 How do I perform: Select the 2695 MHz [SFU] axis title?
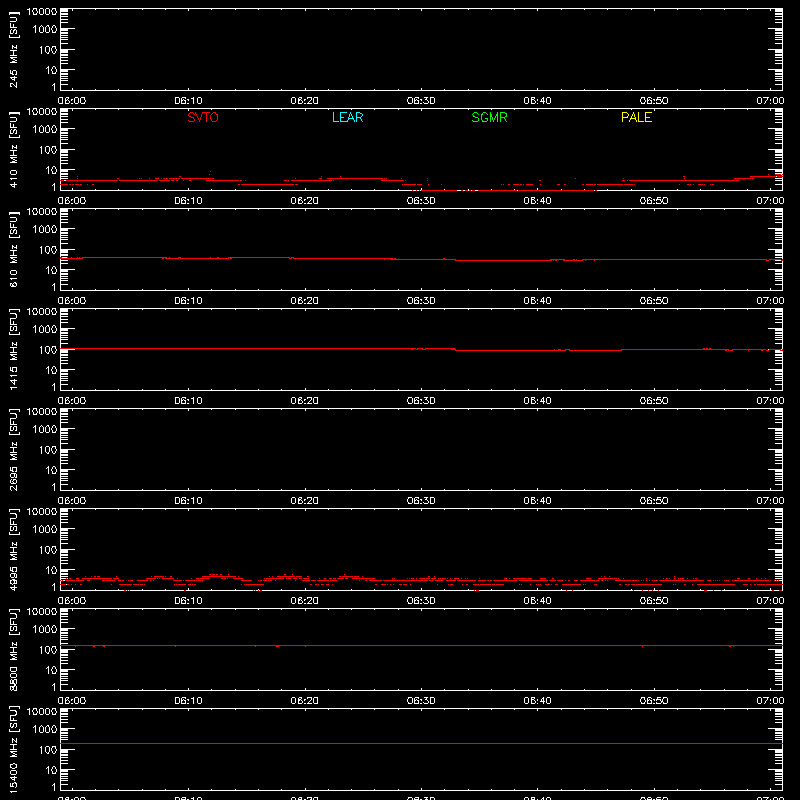(13, 449)
